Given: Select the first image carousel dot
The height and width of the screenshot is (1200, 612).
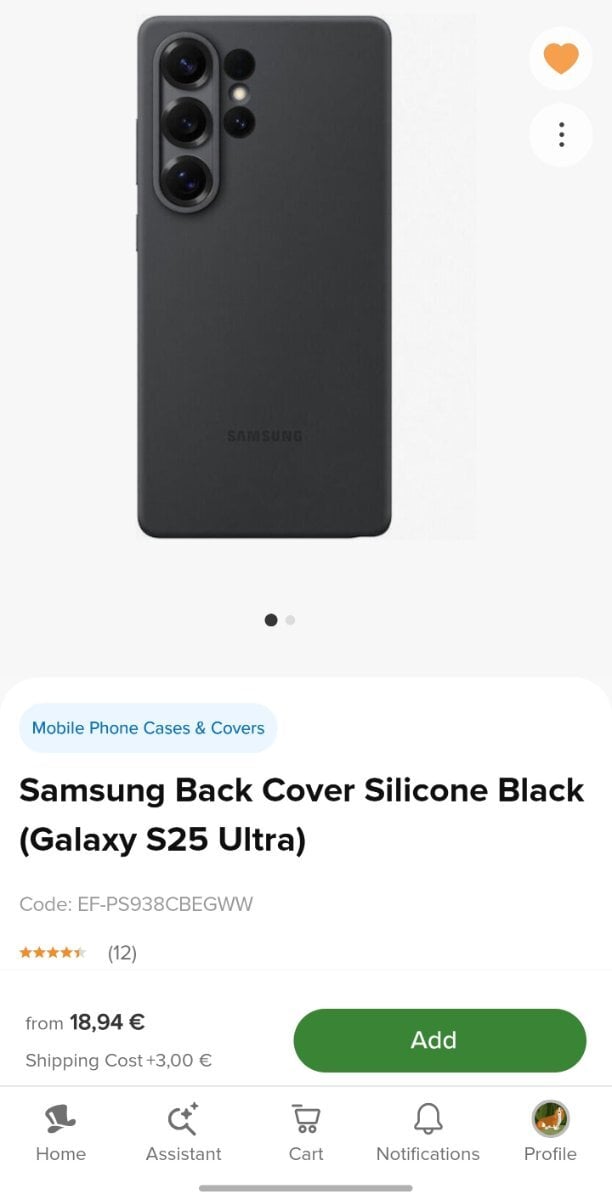Looking at the screenshot, I should (x=271, y=620).
